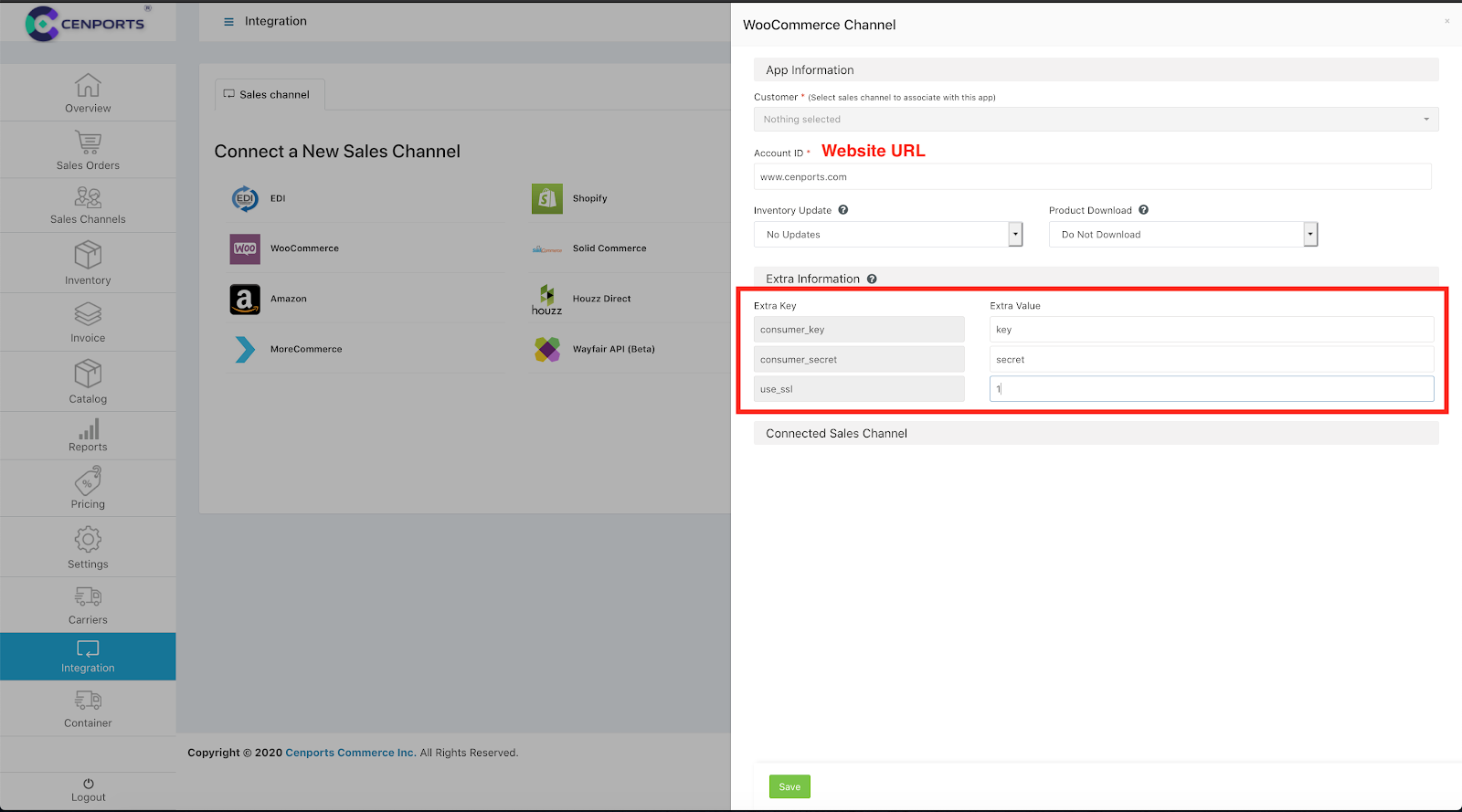Choose the WooCommerce logo icon
The width and height of the screenshot is (1462, 812).
coord(245,248)
